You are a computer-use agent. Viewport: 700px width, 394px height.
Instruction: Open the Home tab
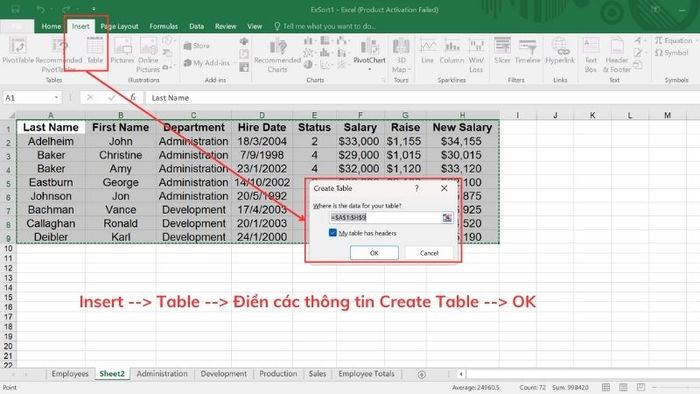[51, 26]
